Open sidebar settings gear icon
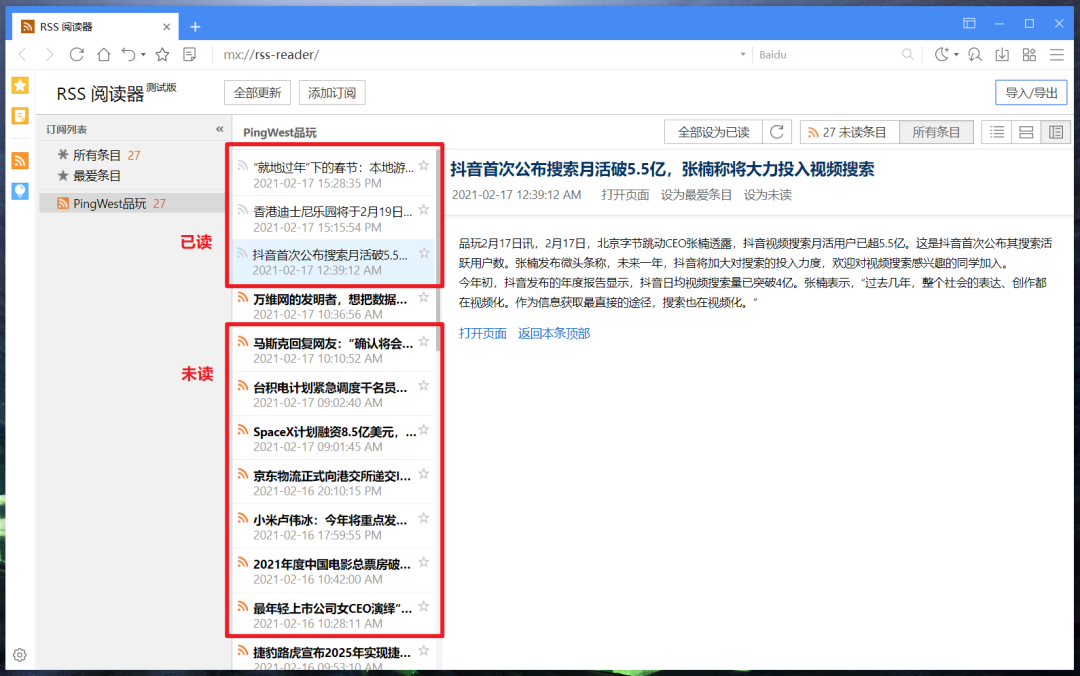 20,655
